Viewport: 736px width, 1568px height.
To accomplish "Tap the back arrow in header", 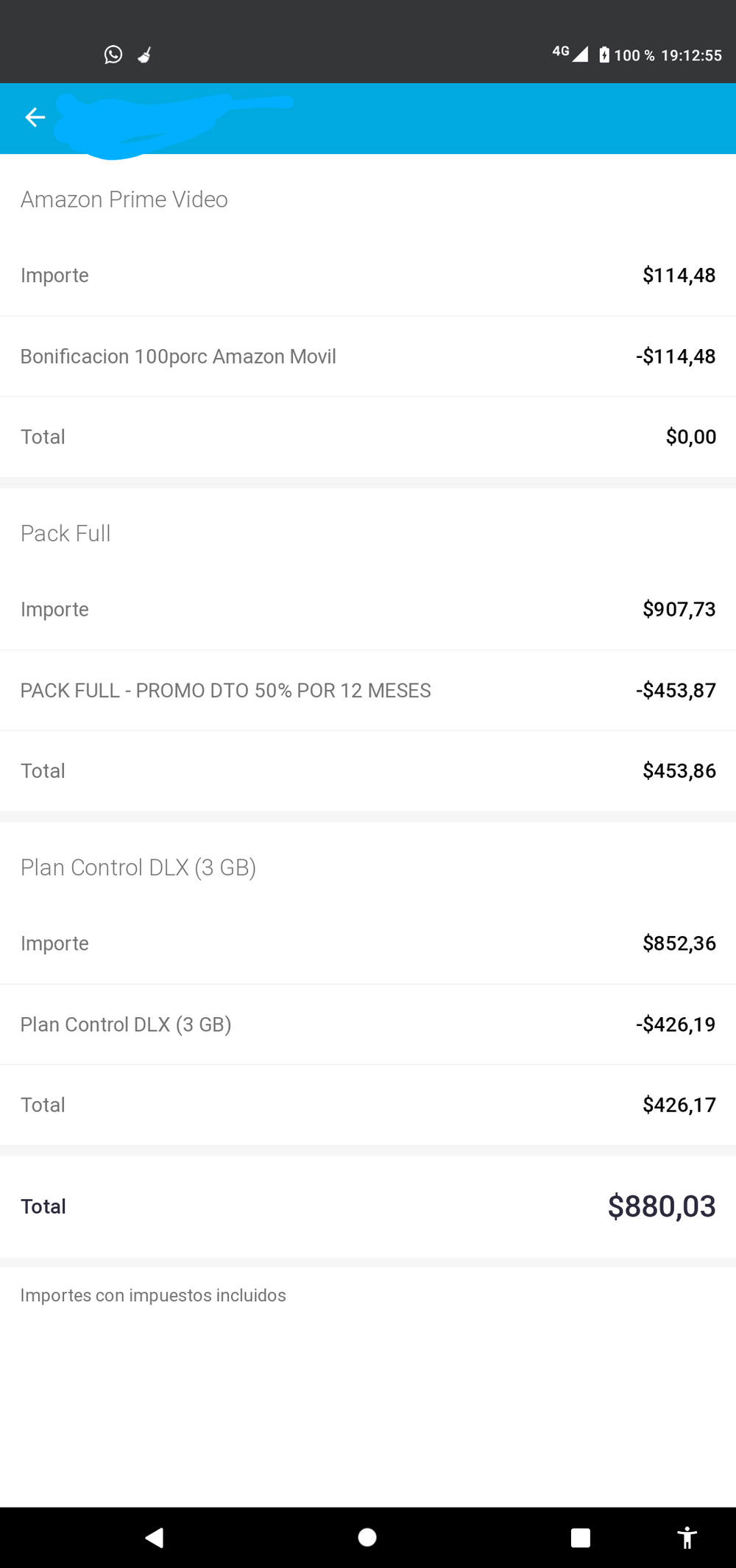I will [35, 117].
